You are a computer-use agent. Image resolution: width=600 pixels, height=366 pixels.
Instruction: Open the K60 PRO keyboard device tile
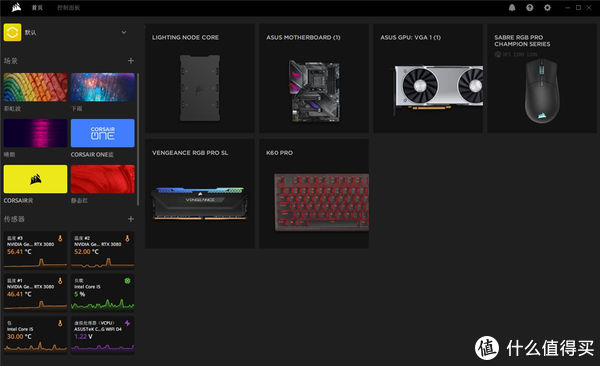coord(314,194)
